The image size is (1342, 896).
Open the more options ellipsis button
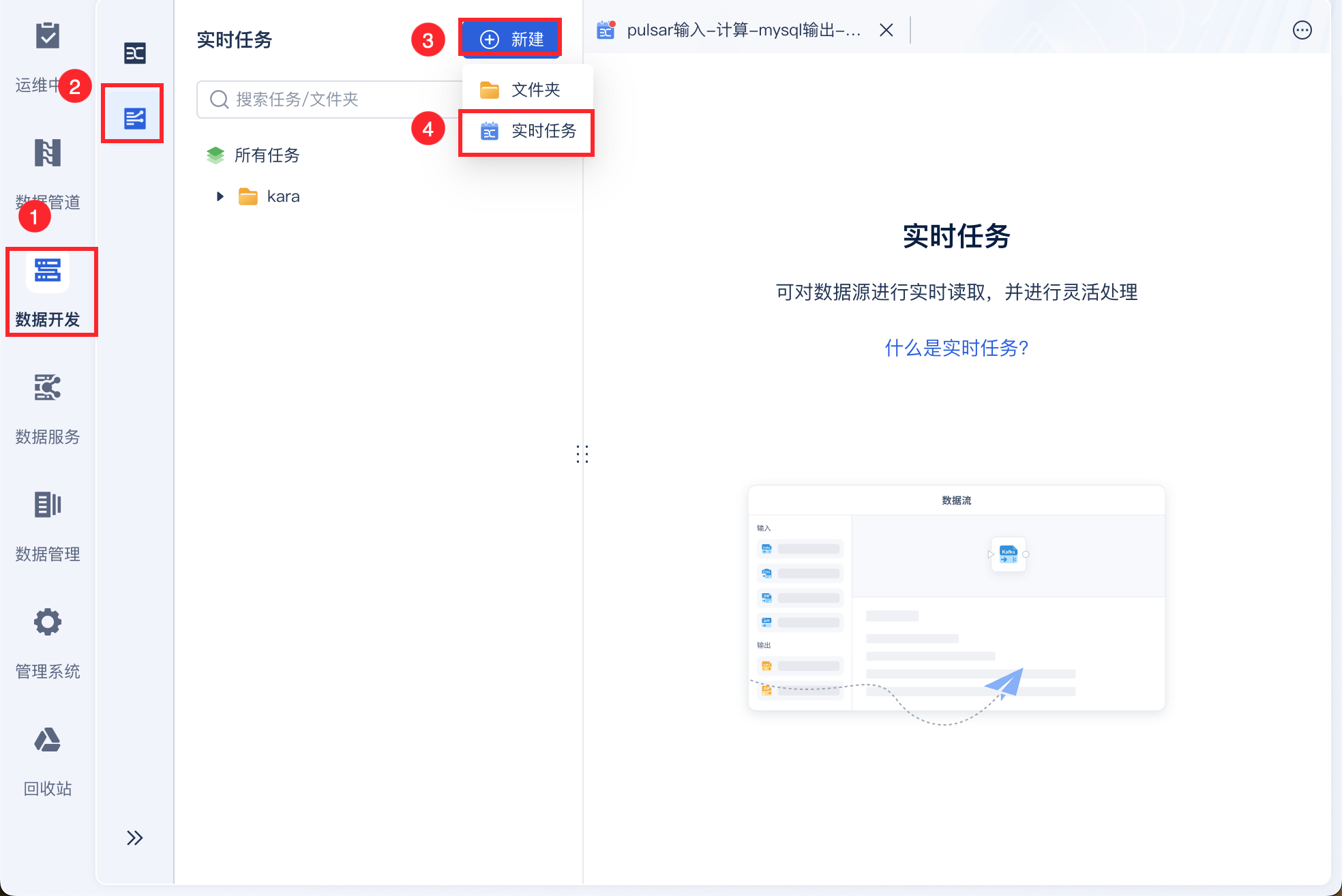click(x=1302, y=30)
